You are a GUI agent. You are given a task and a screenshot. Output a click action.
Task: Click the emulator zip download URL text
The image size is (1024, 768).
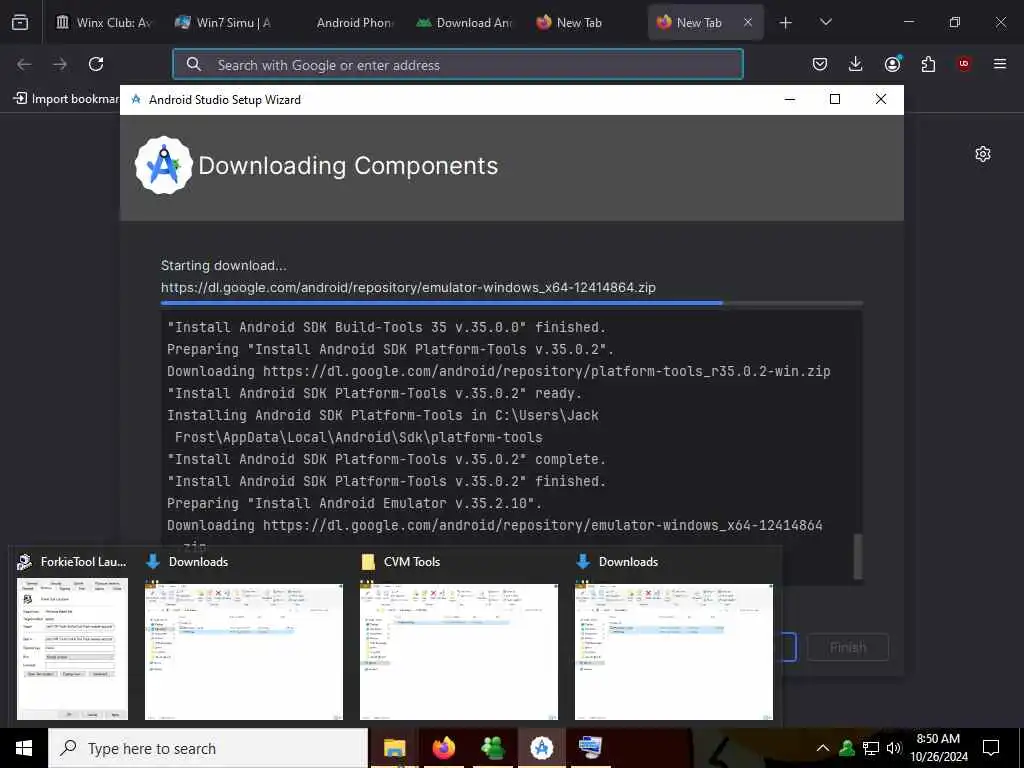[408, 287]
